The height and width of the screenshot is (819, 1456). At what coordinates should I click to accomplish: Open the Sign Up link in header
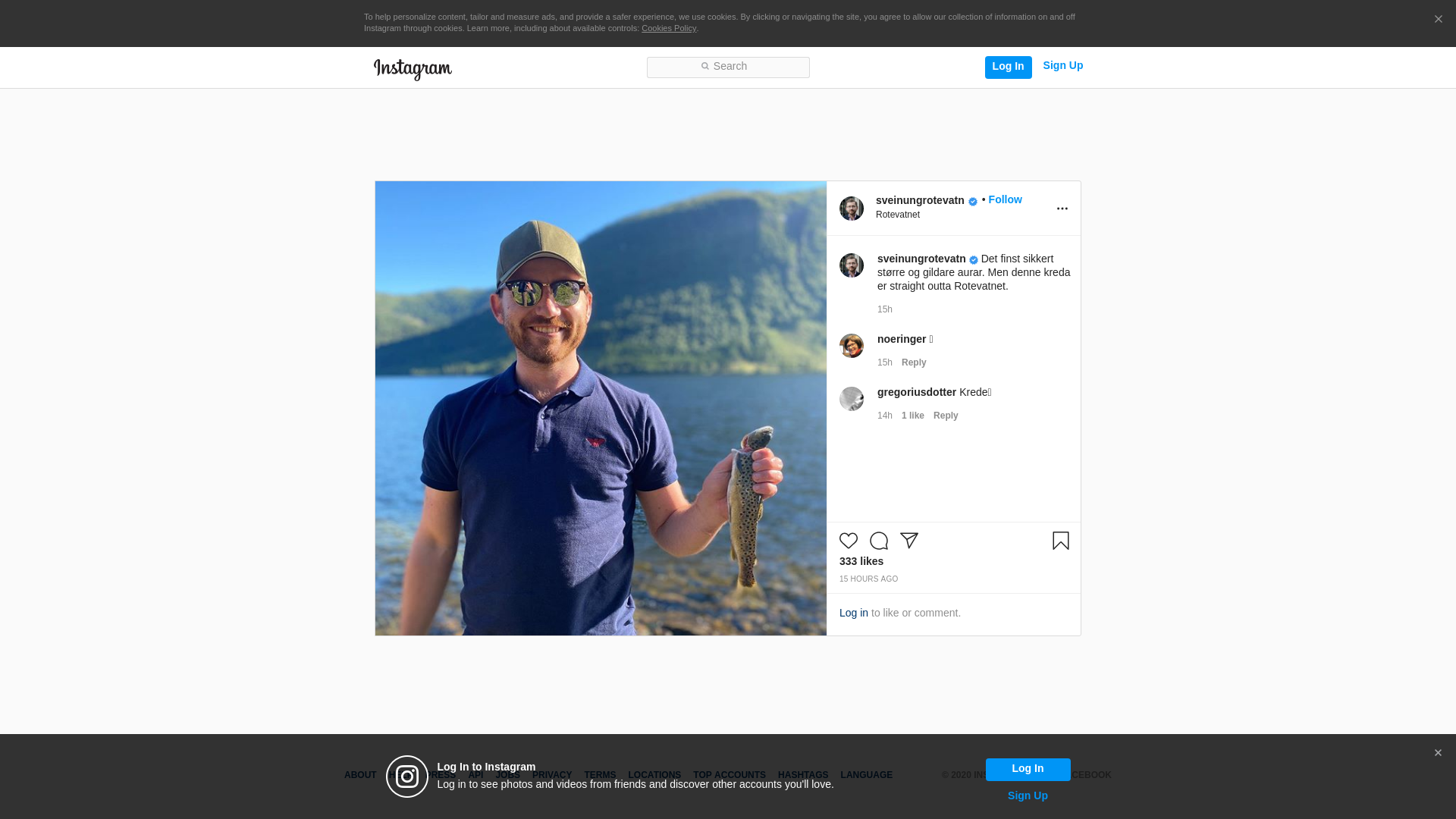pos(1062,66)
